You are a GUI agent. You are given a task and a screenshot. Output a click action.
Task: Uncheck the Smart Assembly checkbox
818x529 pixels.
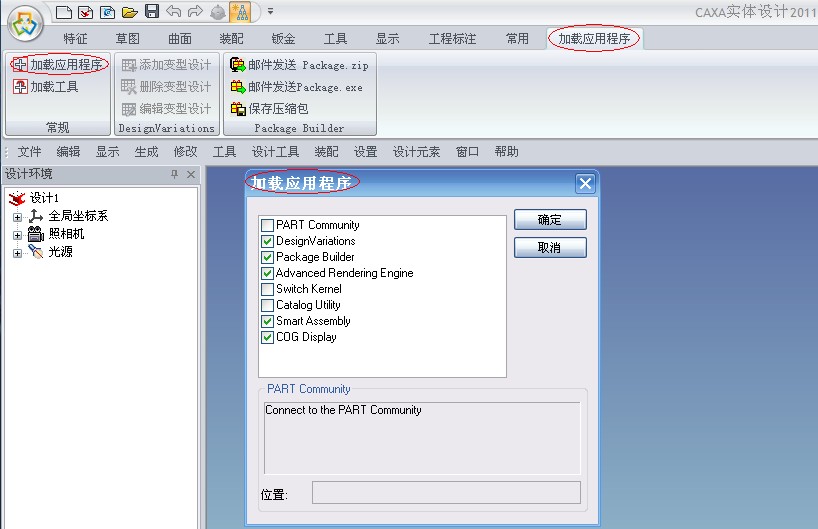(x=267, y=321)
